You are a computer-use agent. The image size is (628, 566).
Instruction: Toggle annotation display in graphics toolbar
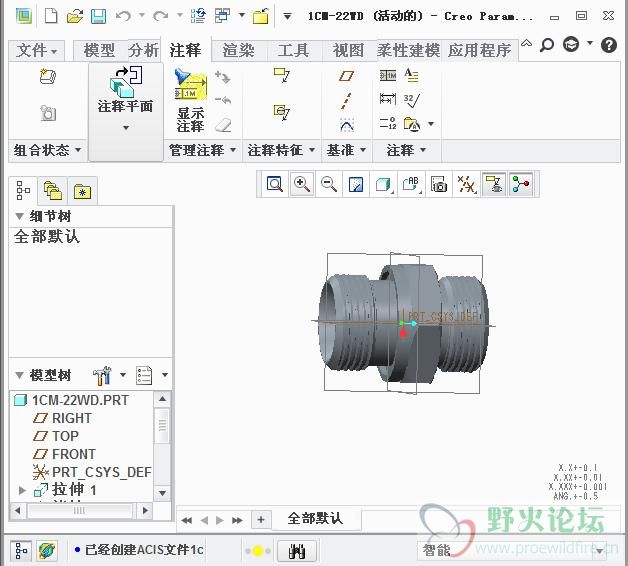coord(493,184)
